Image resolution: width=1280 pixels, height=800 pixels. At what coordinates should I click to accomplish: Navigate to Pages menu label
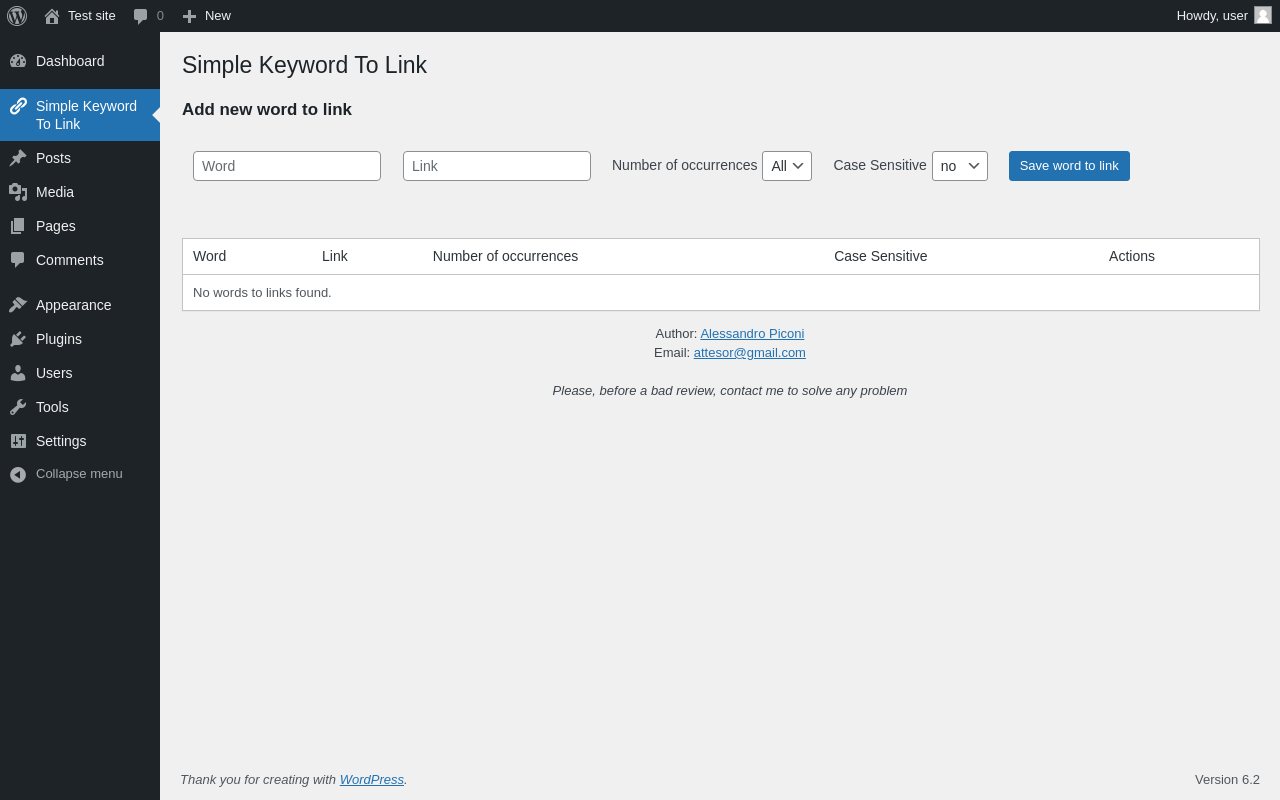(56, 226)
